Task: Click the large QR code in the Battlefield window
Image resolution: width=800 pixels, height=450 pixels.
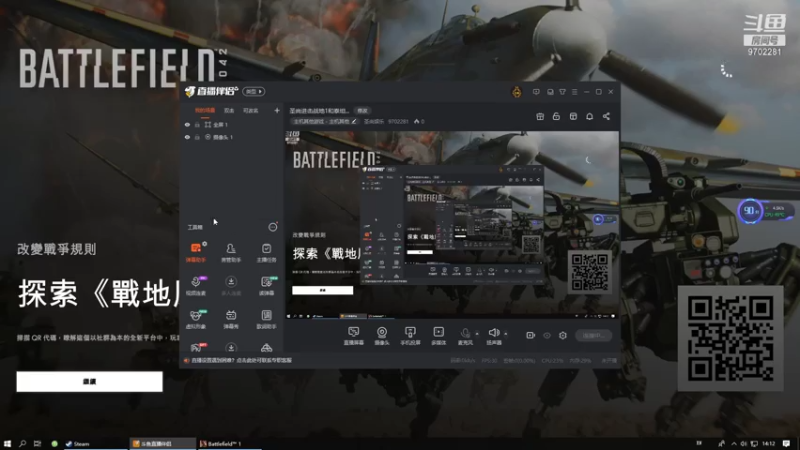Action: pyautogui.click(x=730, y=338)
